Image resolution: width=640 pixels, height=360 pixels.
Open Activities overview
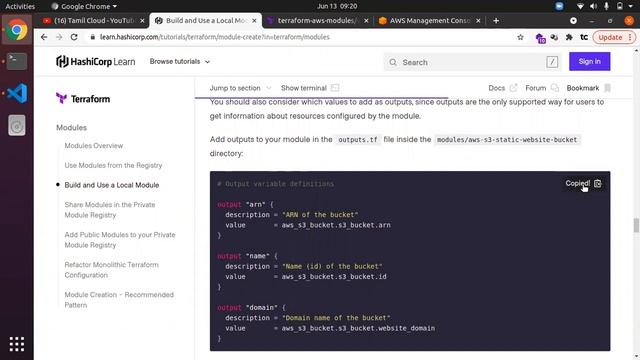20,6
